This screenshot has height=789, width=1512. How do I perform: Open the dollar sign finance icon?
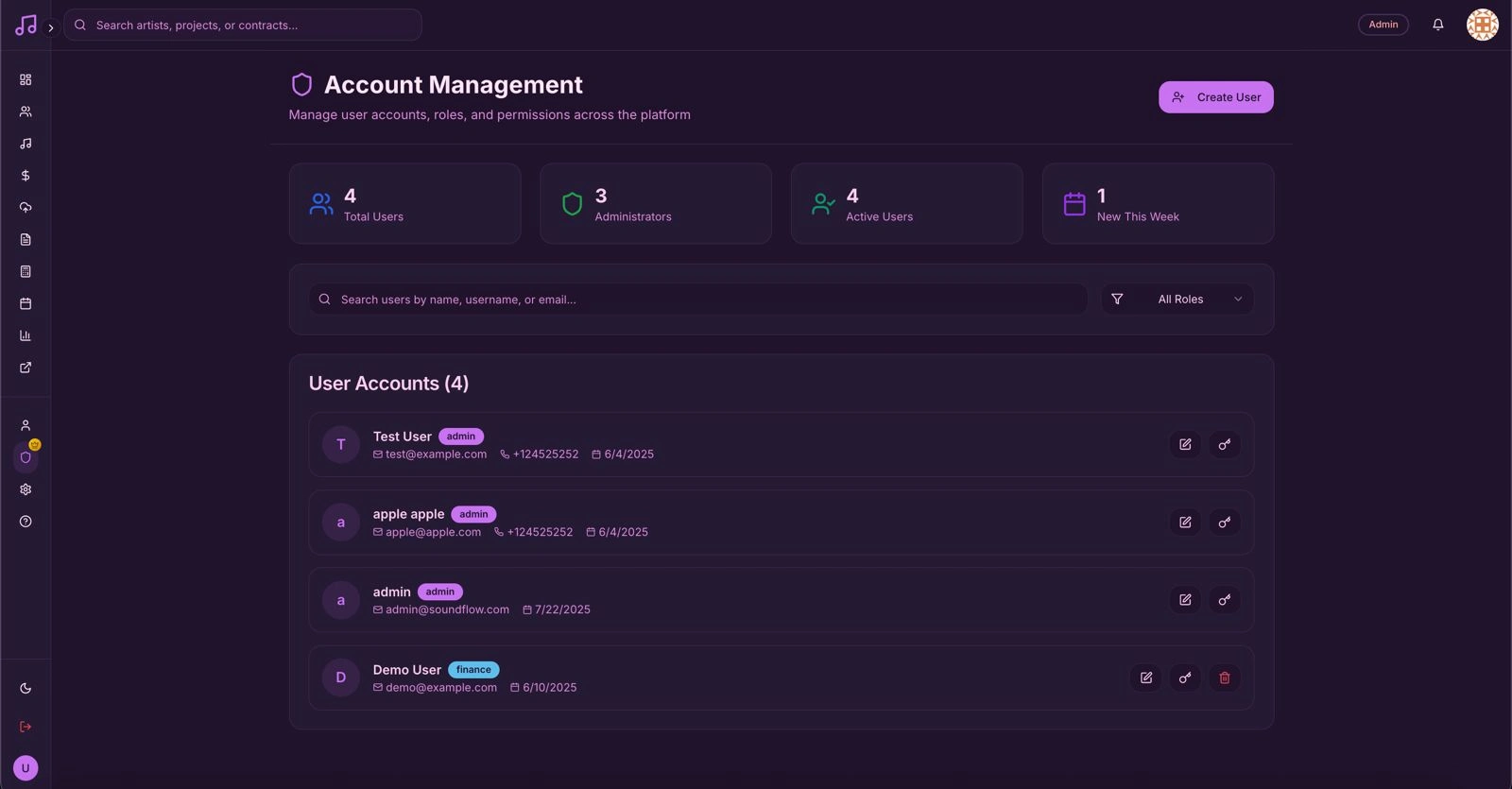pyautogui.click(x=26, y=176)
